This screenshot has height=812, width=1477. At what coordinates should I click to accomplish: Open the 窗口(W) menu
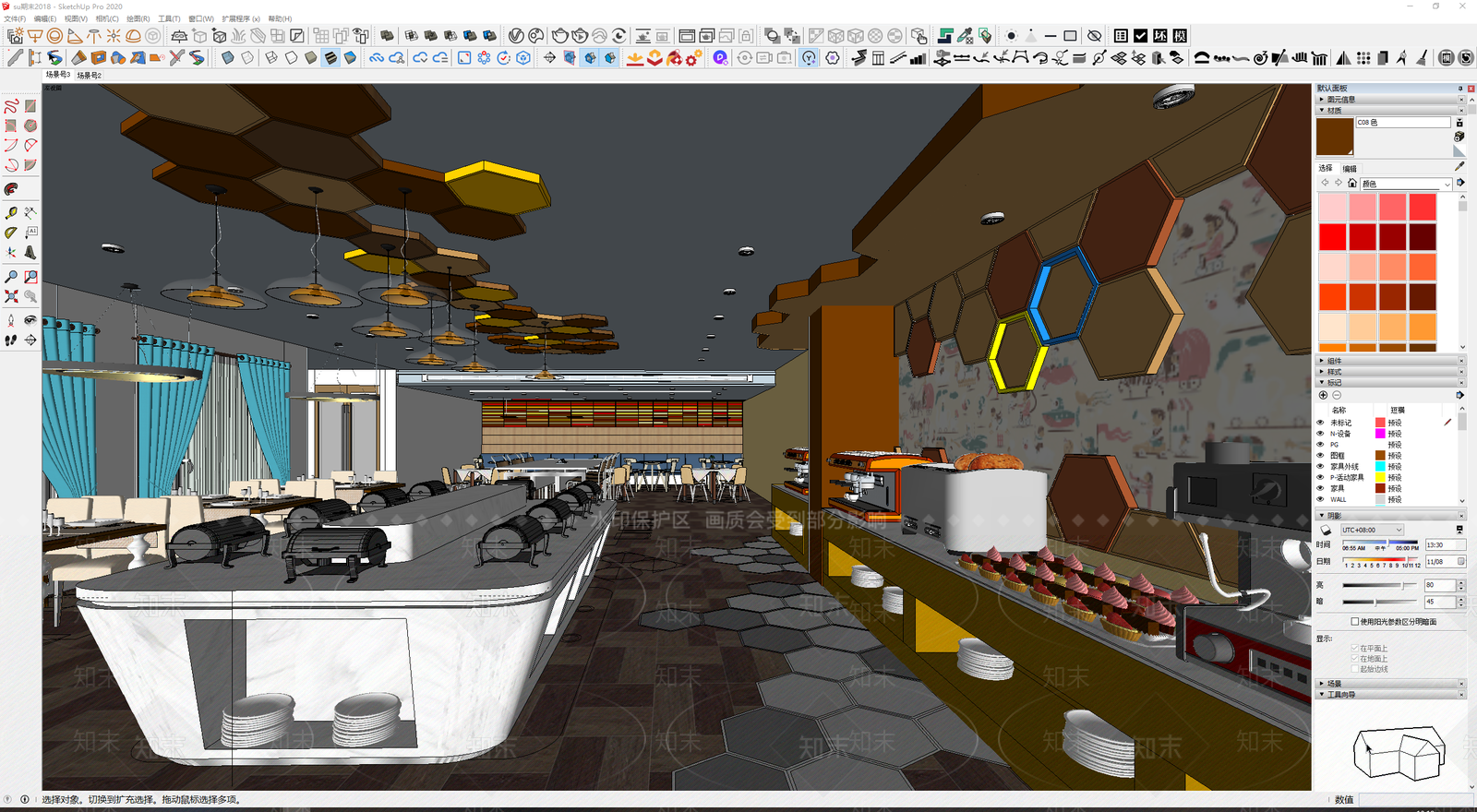[x=201, y=18]
